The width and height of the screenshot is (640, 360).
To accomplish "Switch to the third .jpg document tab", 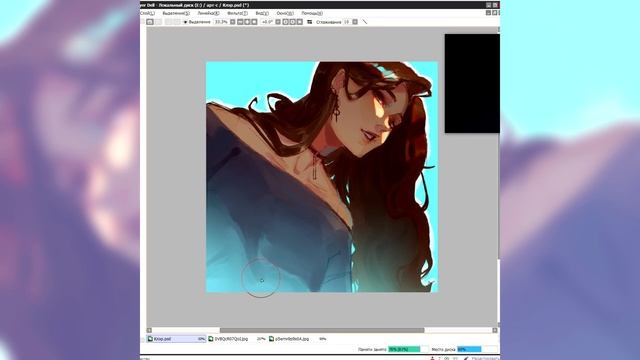I will 298,339.
